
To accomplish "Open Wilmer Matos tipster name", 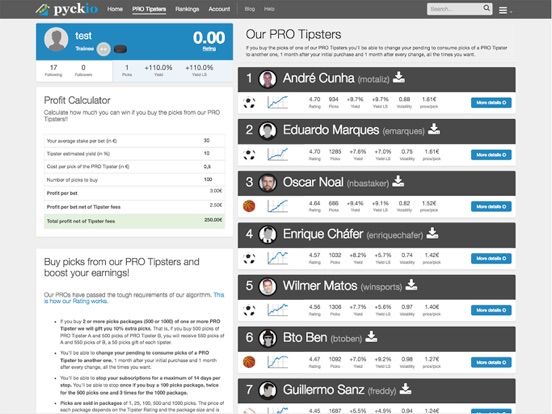I will tap(320, 286).
